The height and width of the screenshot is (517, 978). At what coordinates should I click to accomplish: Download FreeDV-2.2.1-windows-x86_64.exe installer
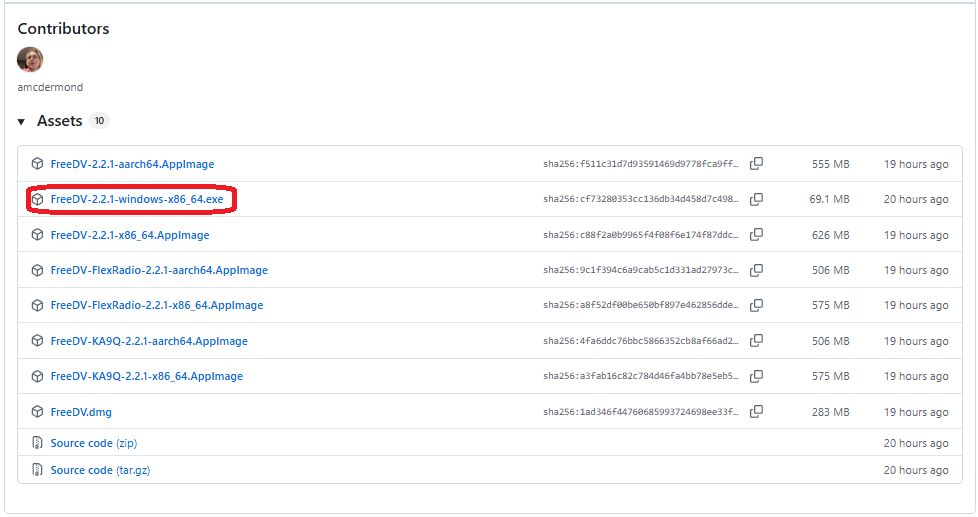[137, 200]
